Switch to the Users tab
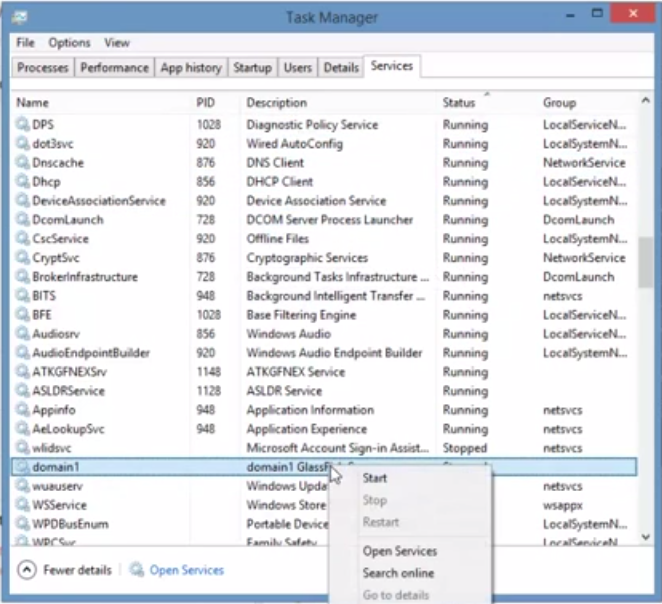This screenshot has width=662, height=604. [298, 68]
